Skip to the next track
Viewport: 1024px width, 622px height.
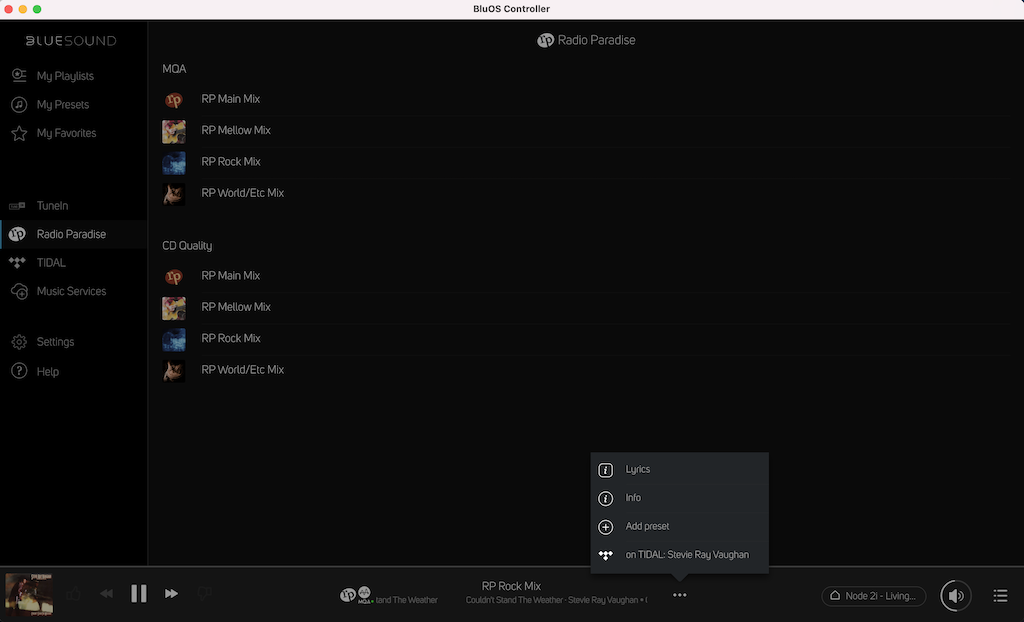click(171, 593)
